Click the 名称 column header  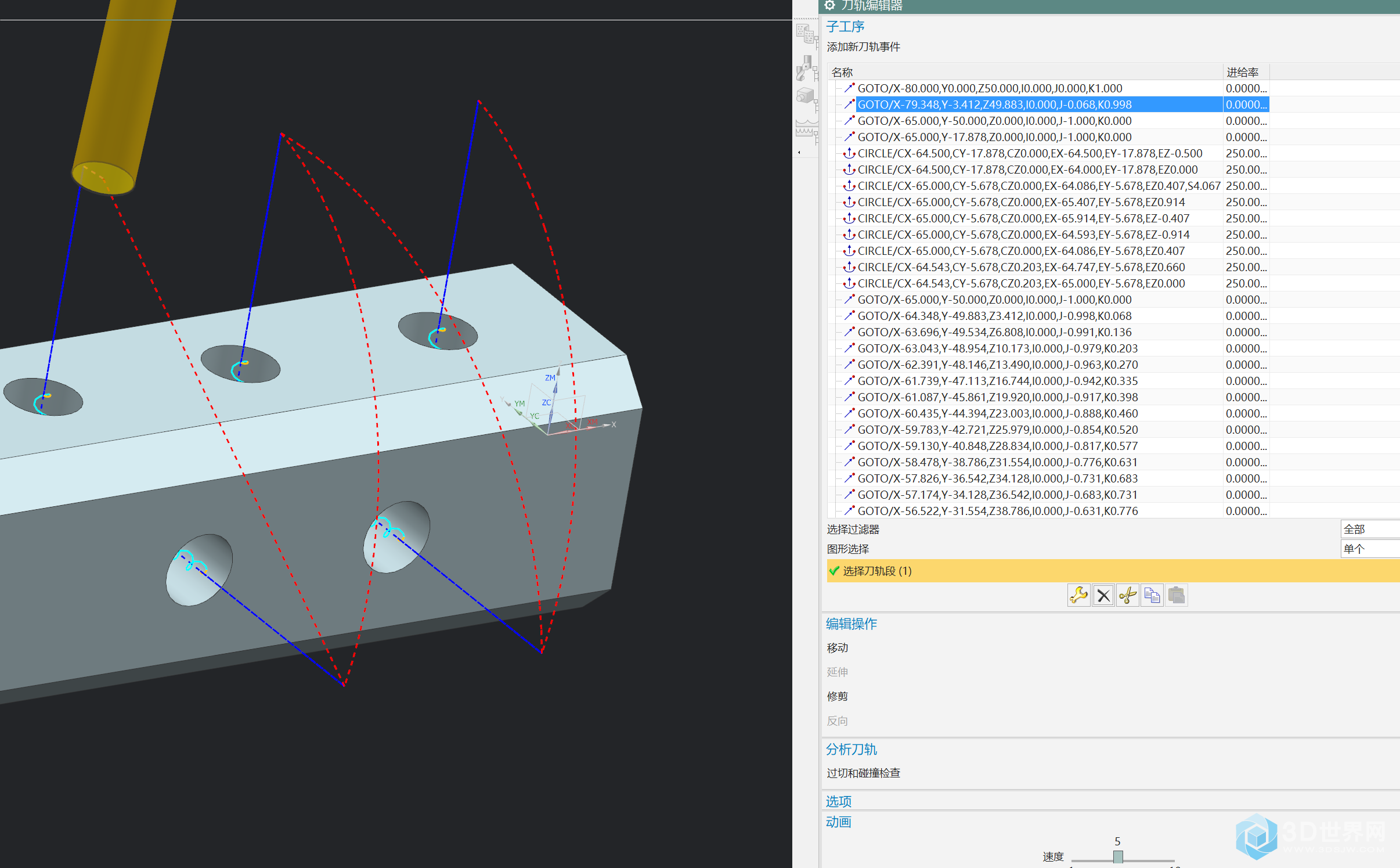pyautogui.click(x=1025, y=72)
